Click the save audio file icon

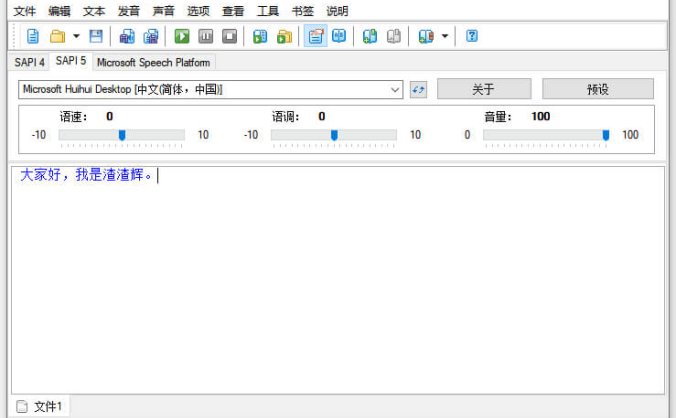pyautogui.click(x=127, y=36)
